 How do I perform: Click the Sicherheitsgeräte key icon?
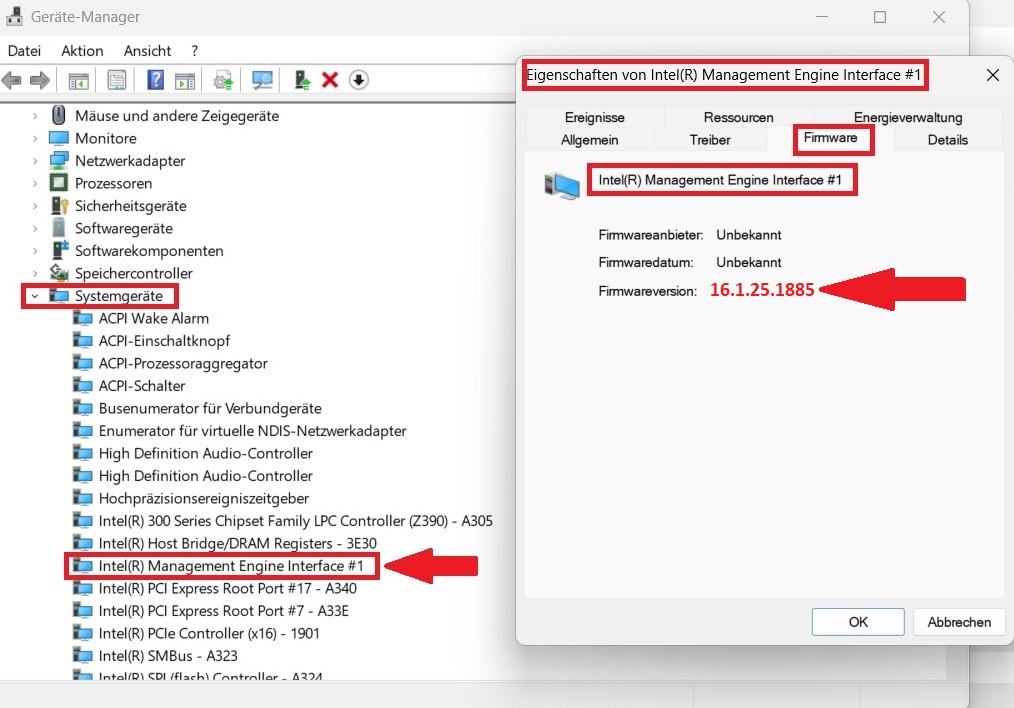pyautogui.click(x=59, y=206)
